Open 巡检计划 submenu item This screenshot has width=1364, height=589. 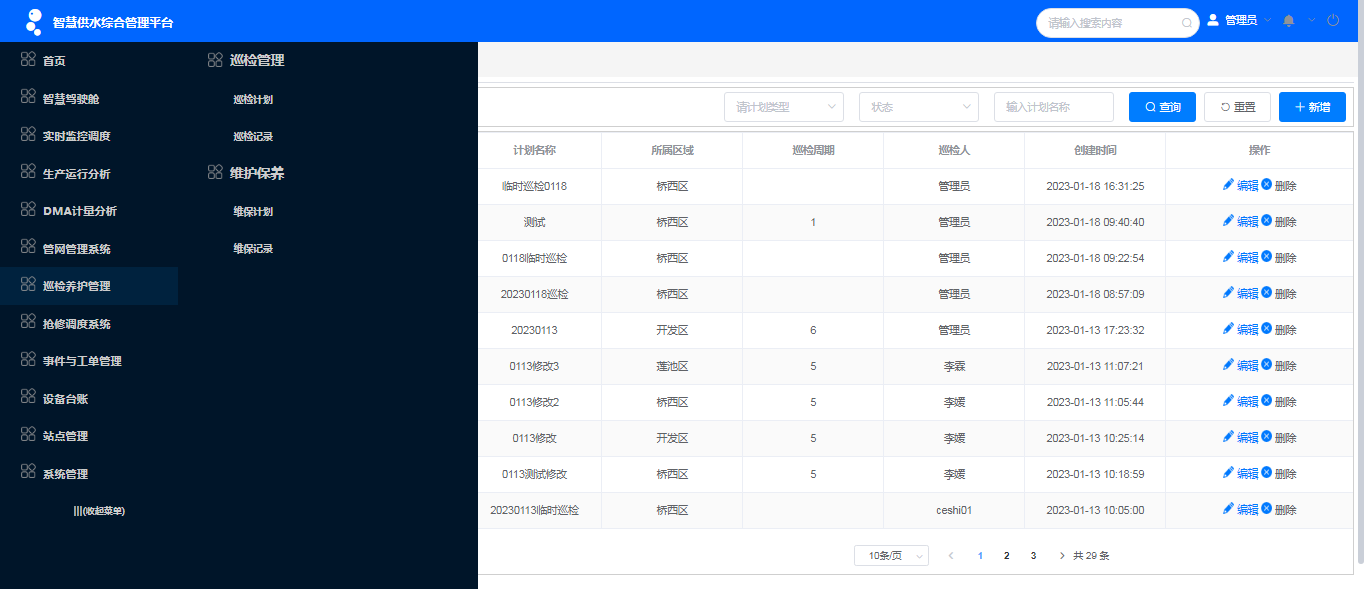click(x=253, y=99)
